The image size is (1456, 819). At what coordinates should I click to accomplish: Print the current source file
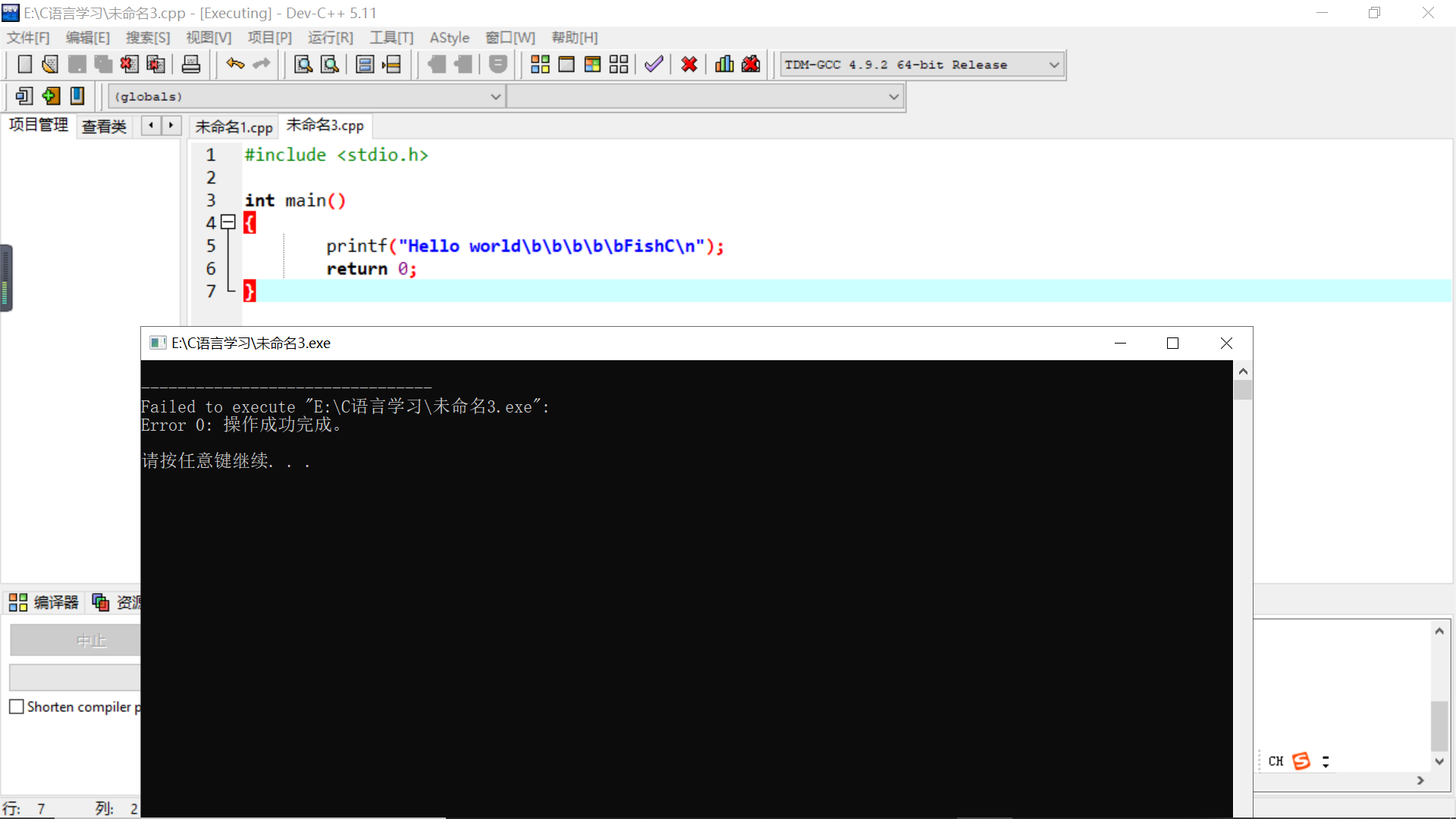pyautogui.click(x=191, y=64)
